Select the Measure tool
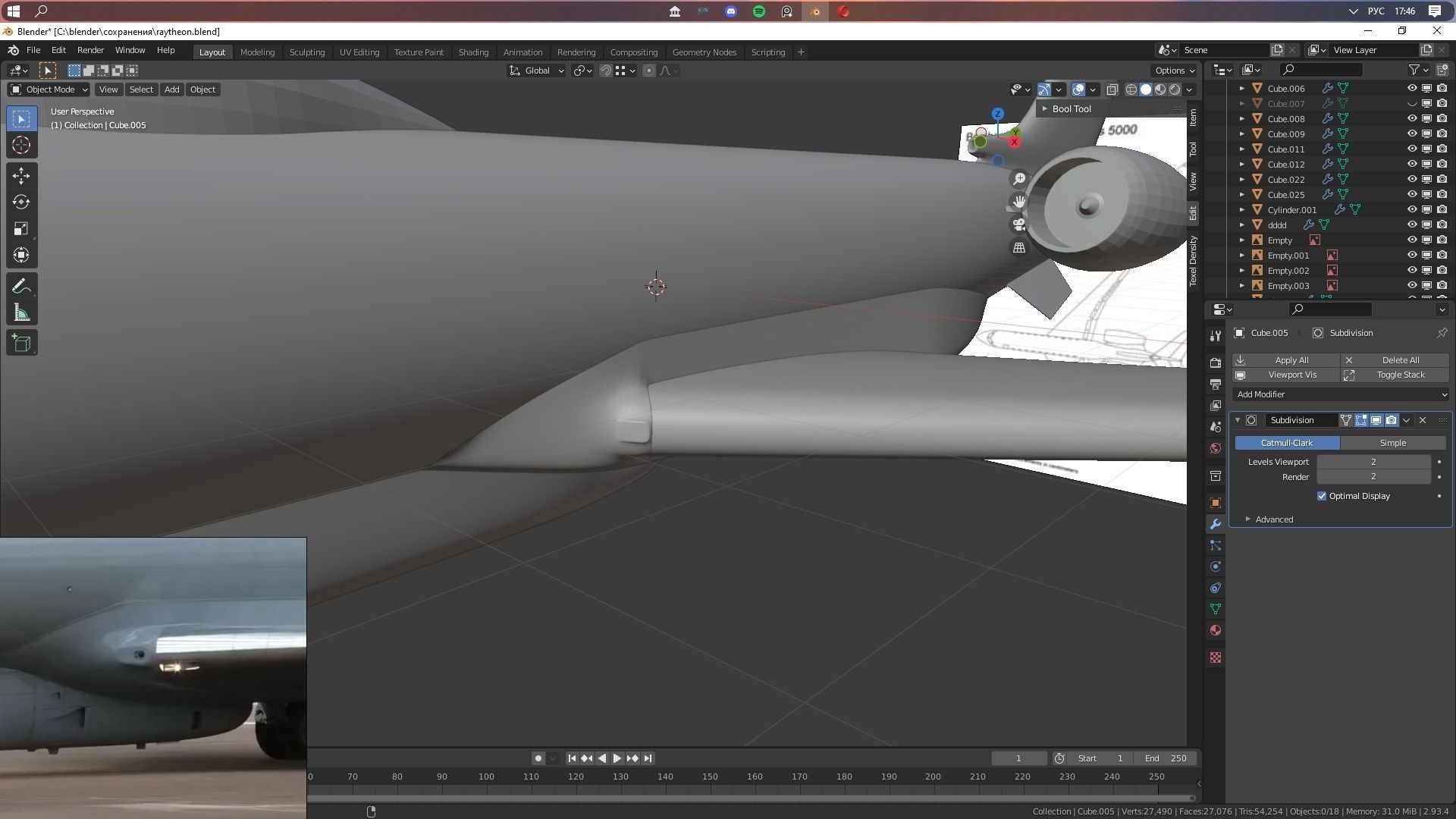Viewport: 1456px width, 819px height. point(21,313)
